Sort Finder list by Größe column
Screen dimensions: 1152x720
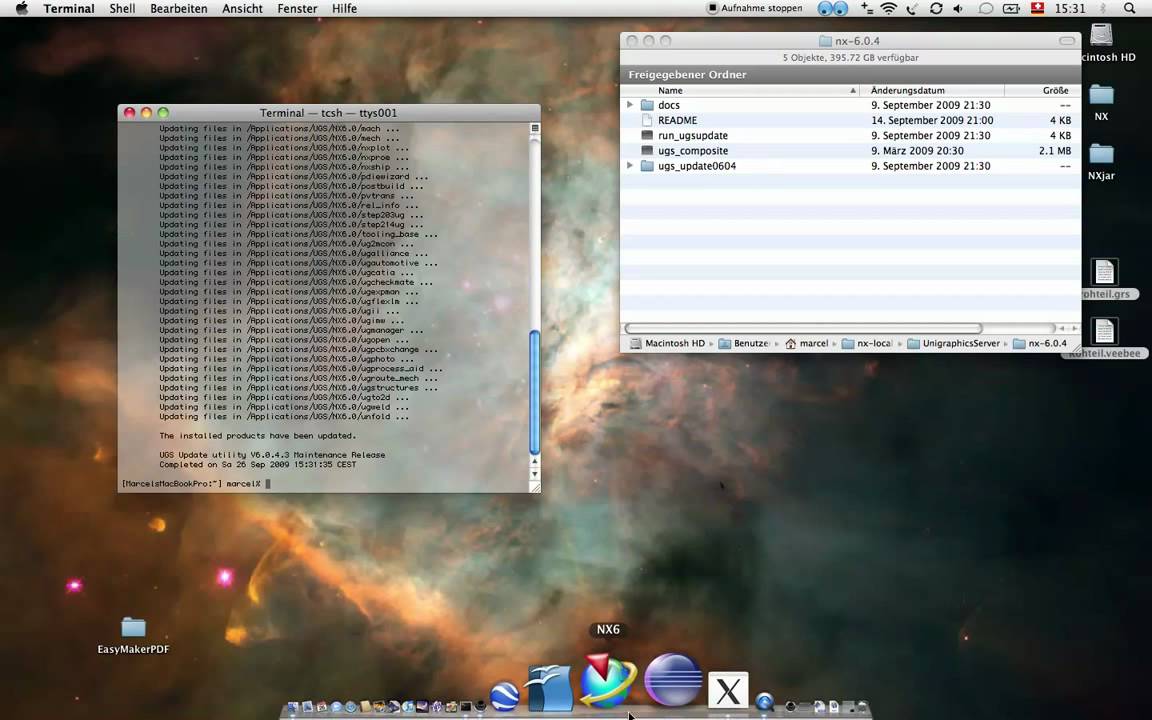tap(1043, 90)
